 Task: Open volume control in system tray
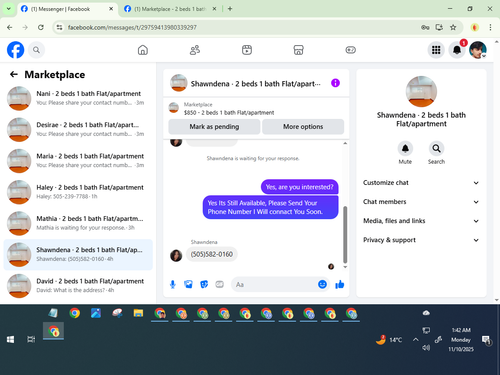click(426, 348)
